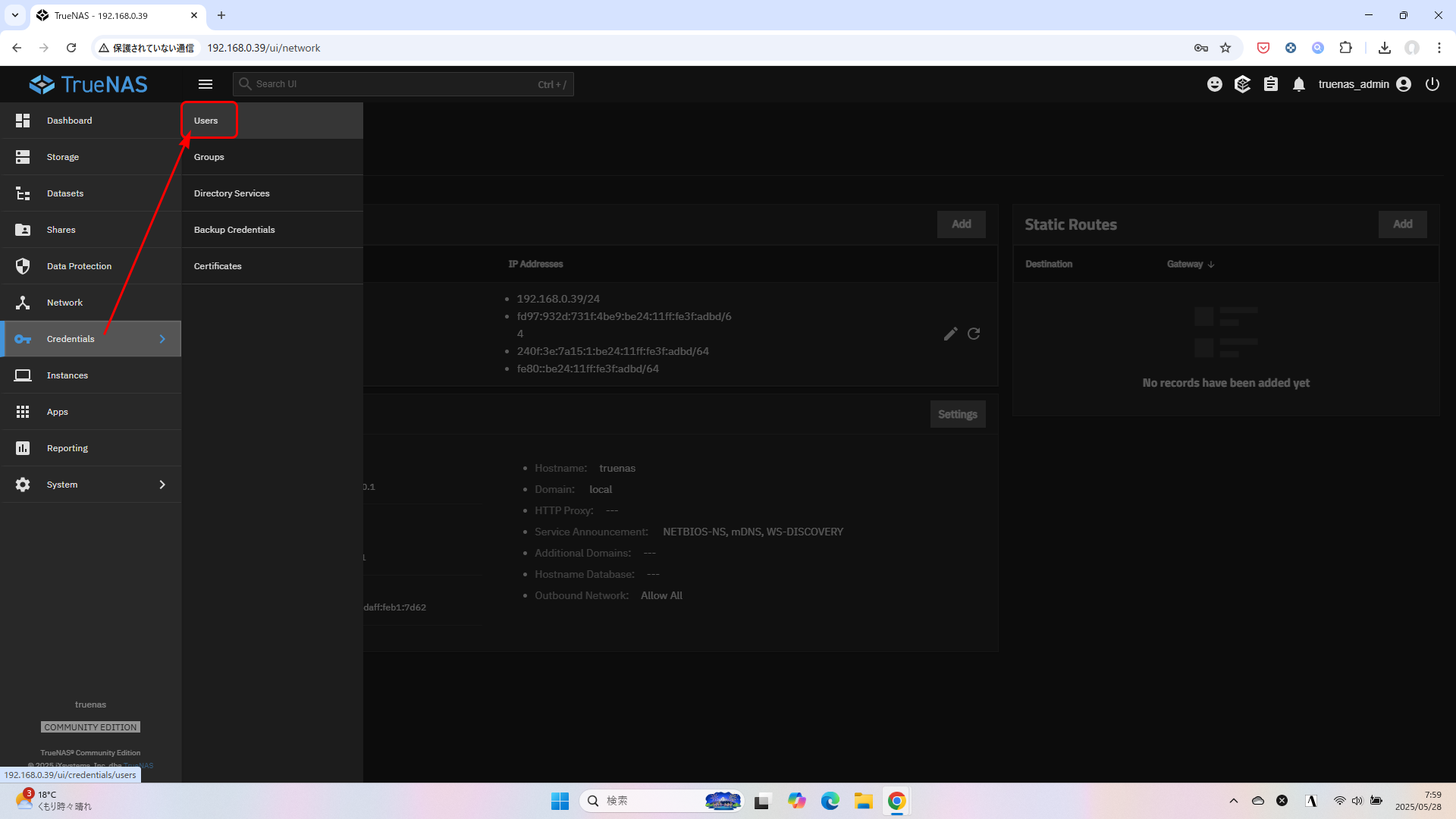Open the feedback smiley icon
This screenshot has width=1456, height=819.
point(1215,84)
